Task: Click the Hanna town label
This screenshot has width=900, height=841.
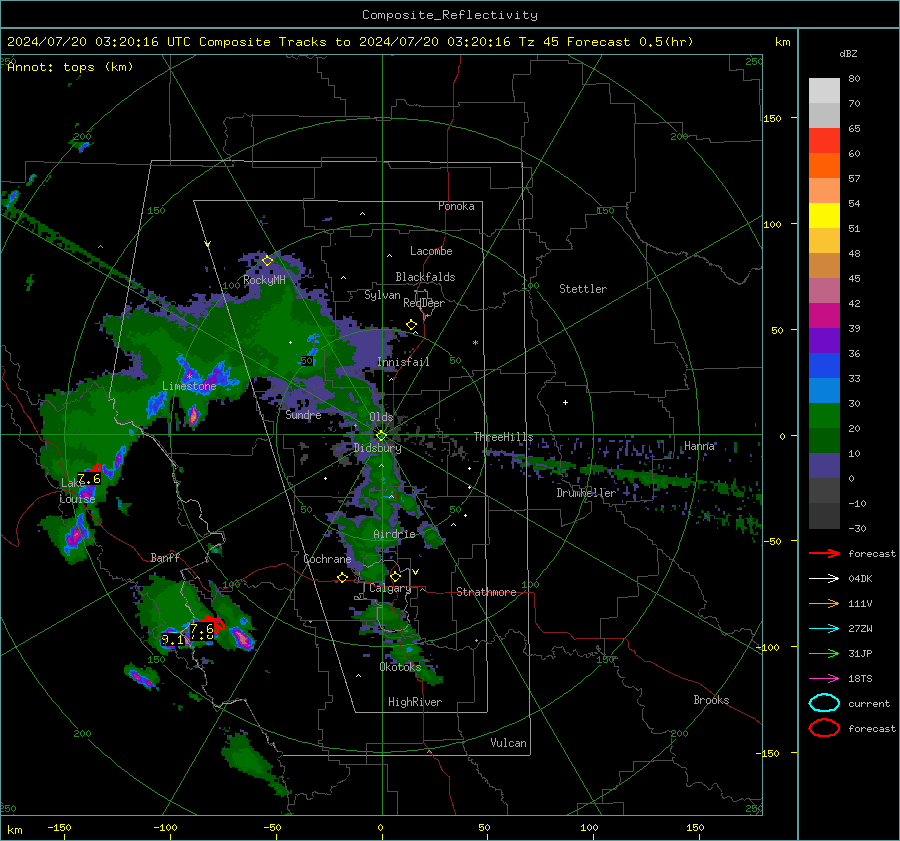Action: click(699, 445)
